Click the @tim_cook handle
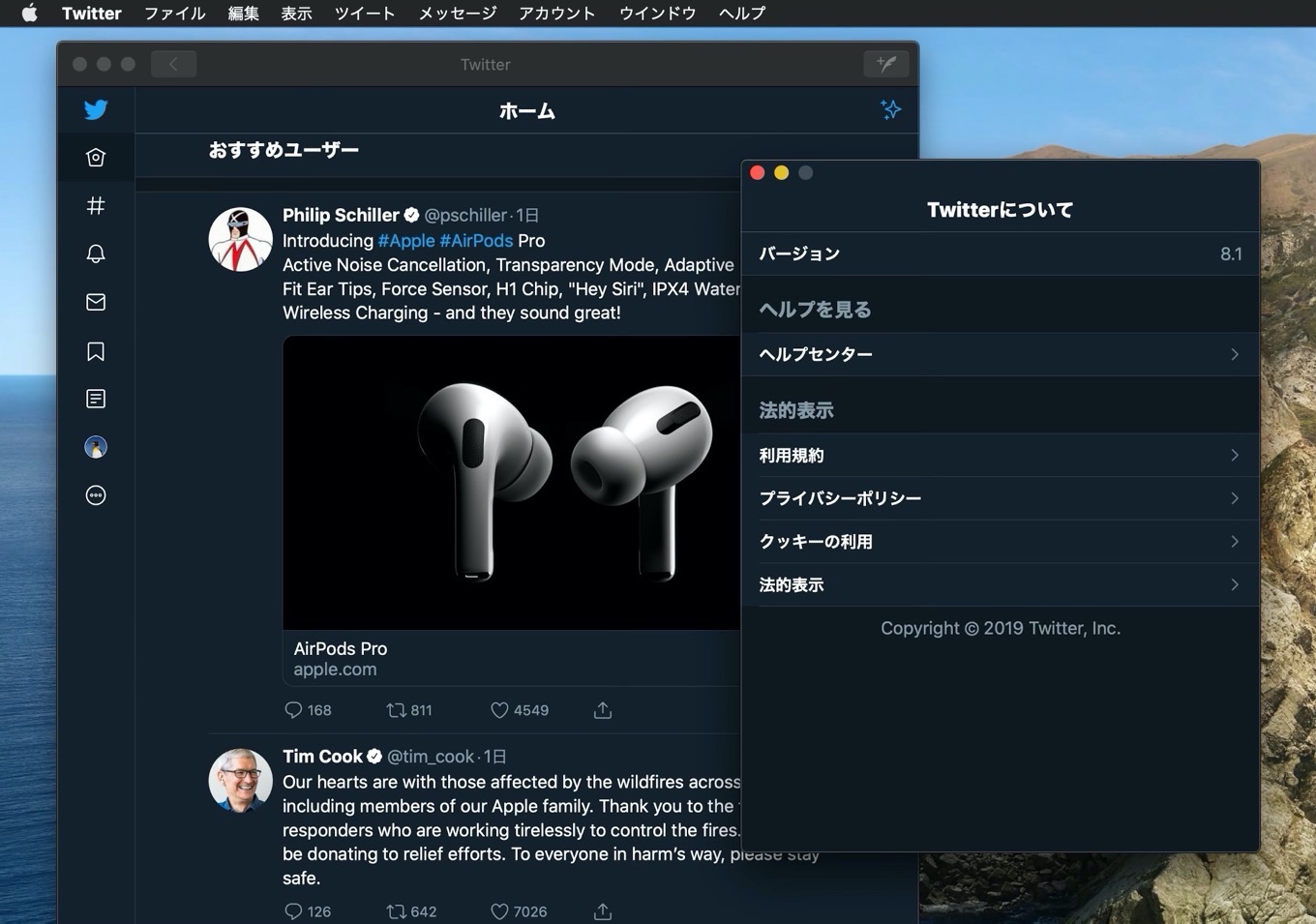 (x=431, y=757)
